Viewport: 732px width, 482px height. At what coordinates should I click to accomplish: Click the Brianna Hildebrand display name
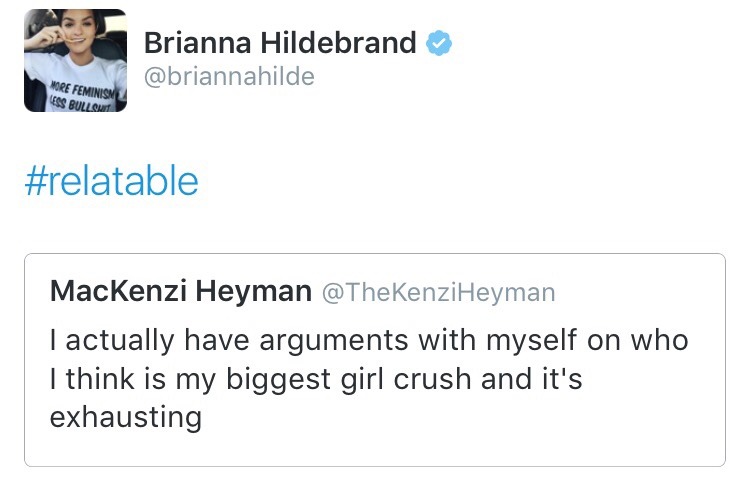(280, 44)
